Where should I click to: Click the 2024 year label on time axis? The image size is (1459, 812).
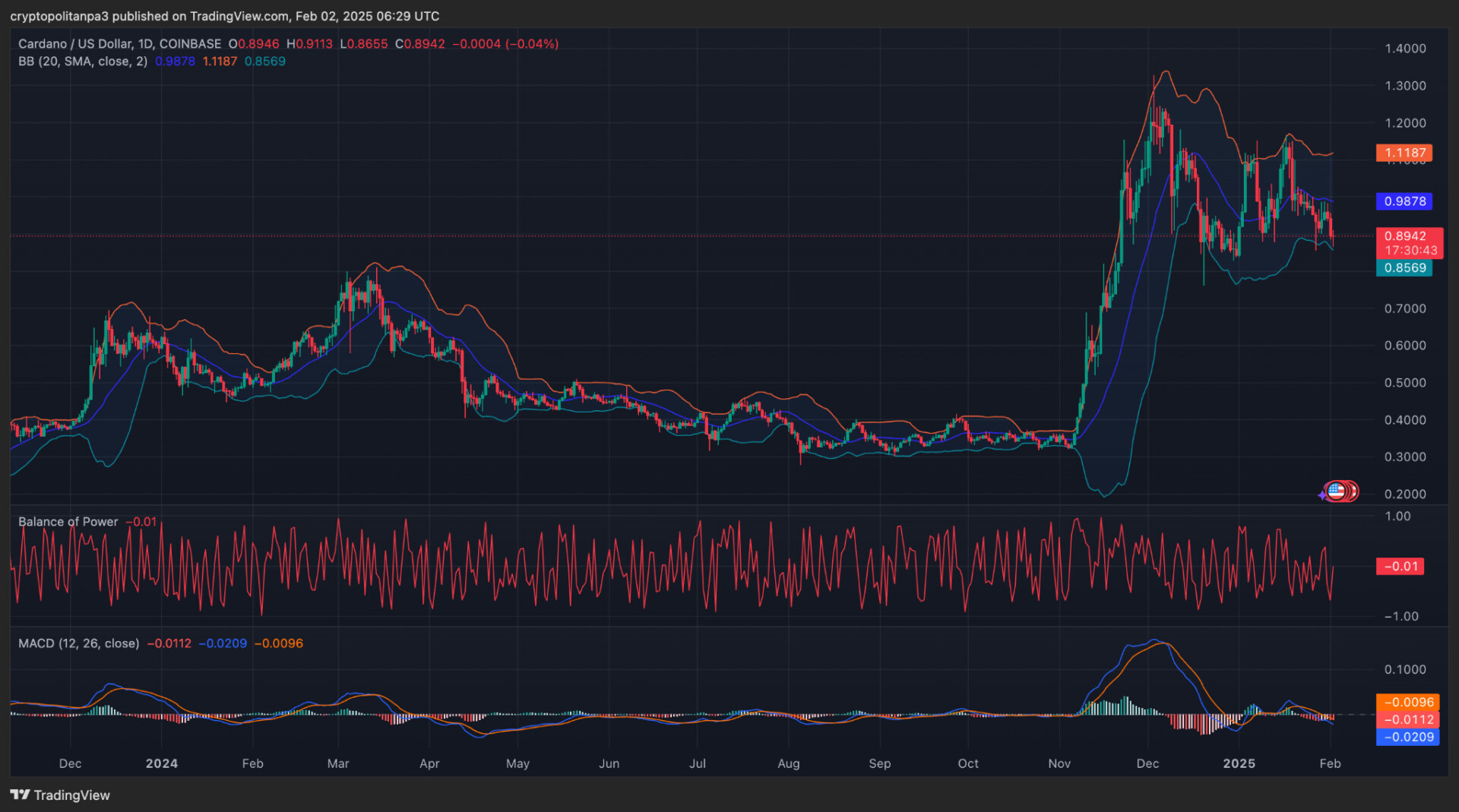(x=162, y=764)
